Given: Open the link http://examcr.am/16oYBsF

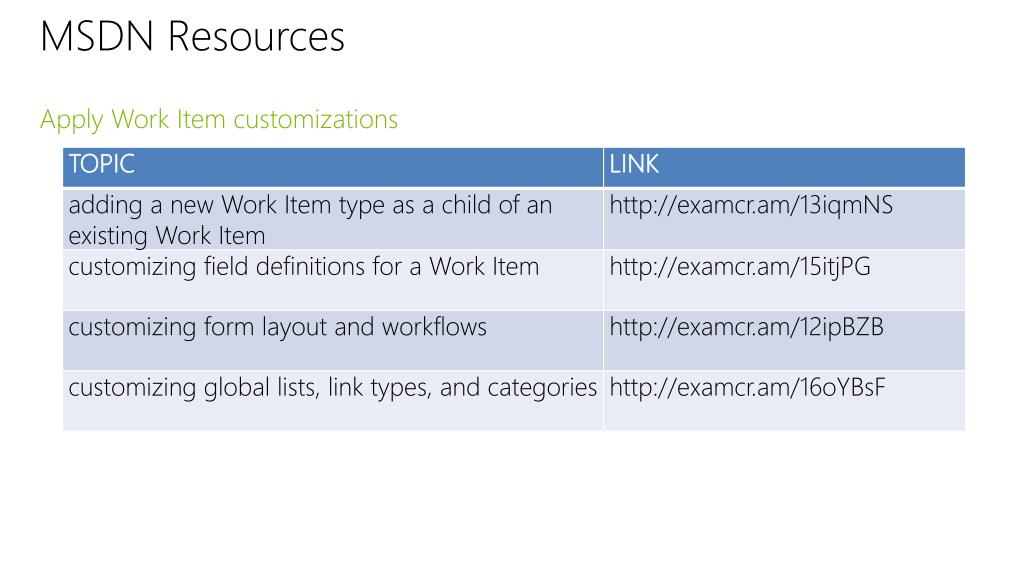Looking at the screenshot, I should 747,387.
